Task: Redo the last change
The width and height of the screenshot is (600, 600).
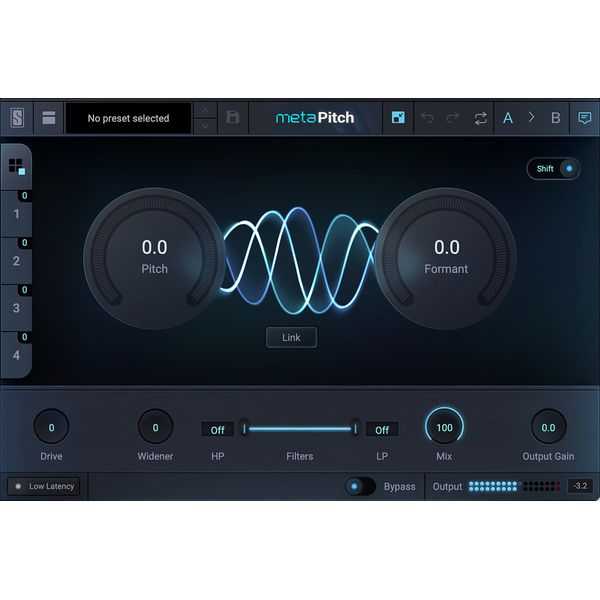Action: tap(453, 118)
